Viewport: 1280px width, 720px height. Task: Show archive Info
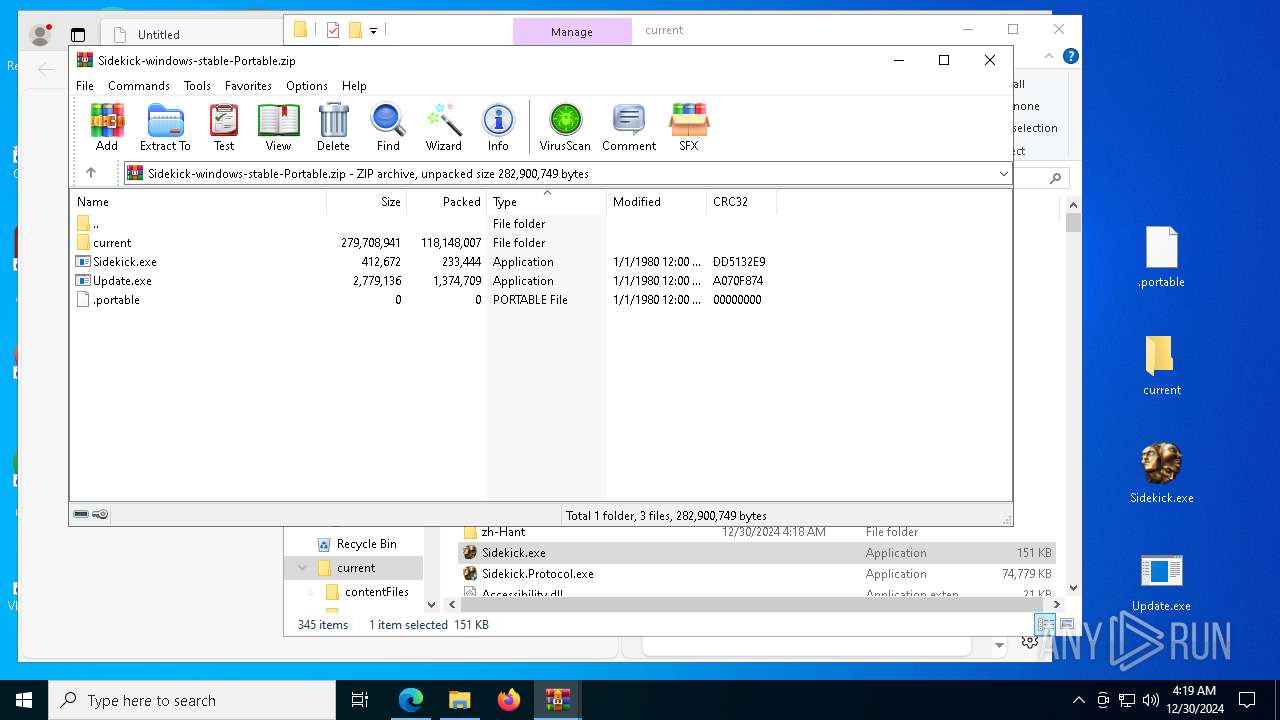(x=498, y=127)
